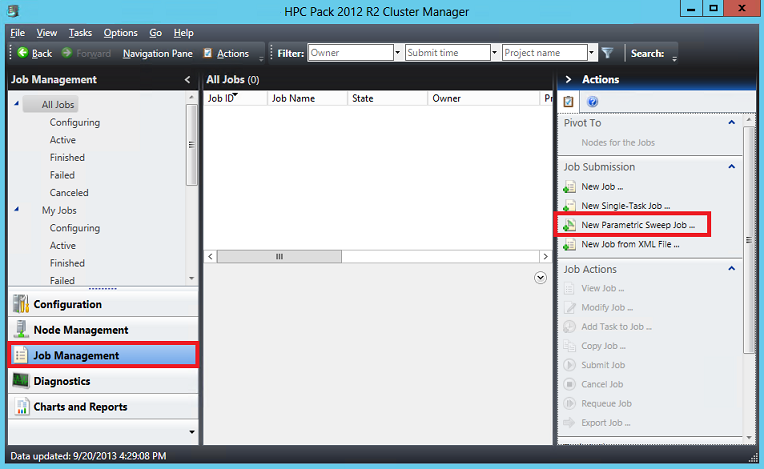This screenshot has width=764, height=469.
Task: Click into the Owner filter field
Action: click(351, 53)
